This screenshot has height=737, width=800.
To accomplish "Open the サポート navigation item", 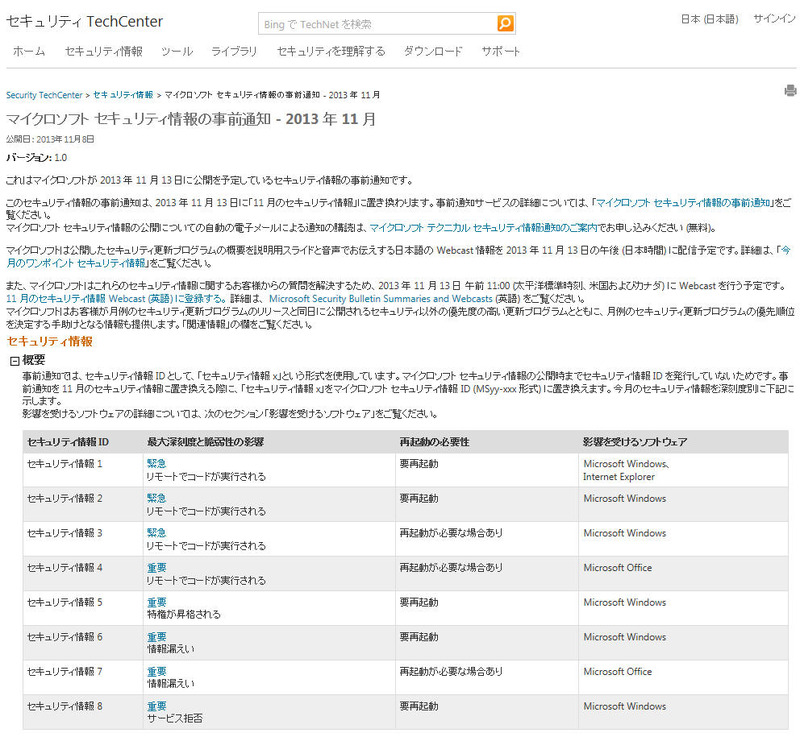I will (501, 51).
